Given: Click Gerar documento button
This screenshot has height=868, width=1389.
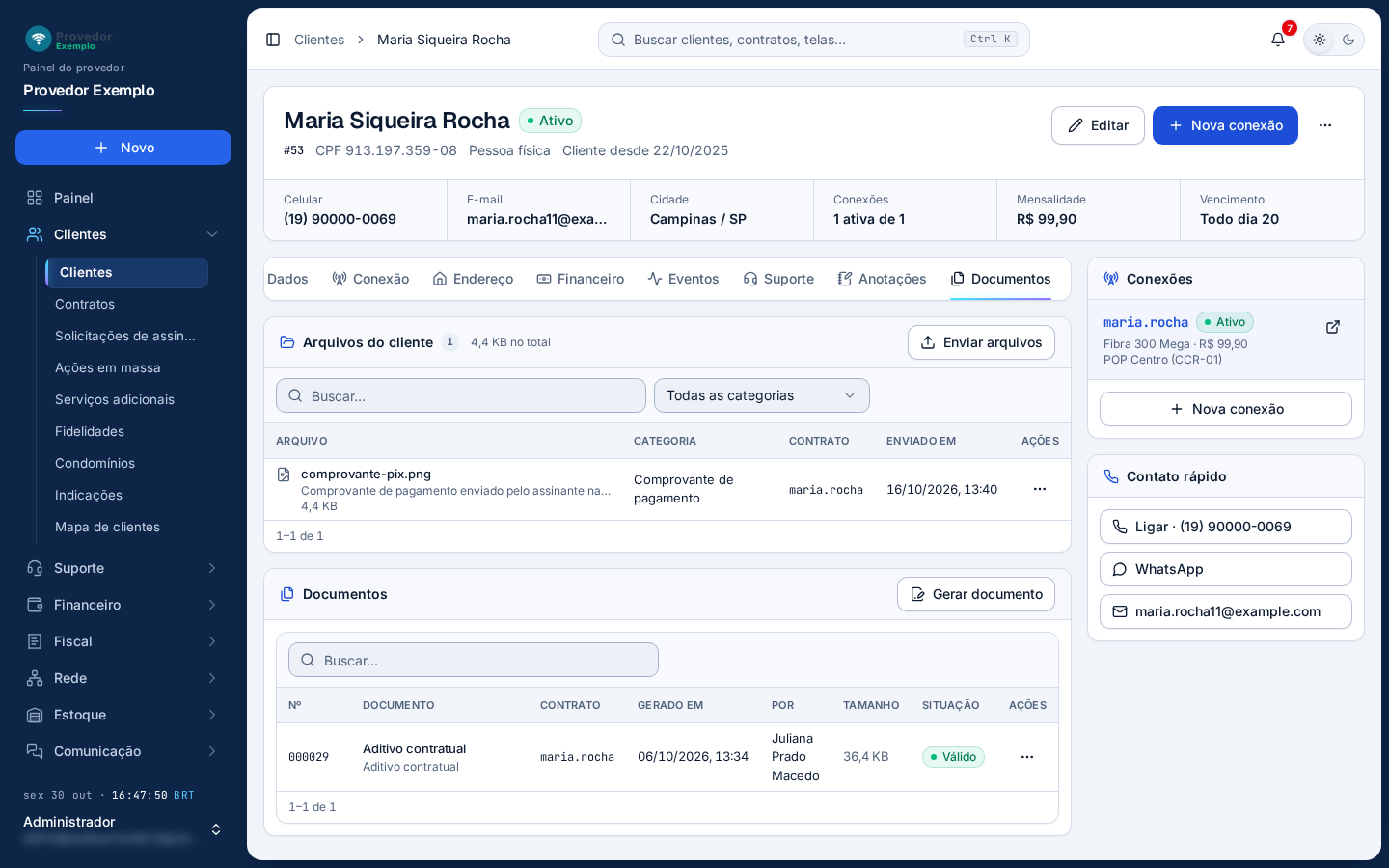Looking at the screenshot, I should coord(976,594).
